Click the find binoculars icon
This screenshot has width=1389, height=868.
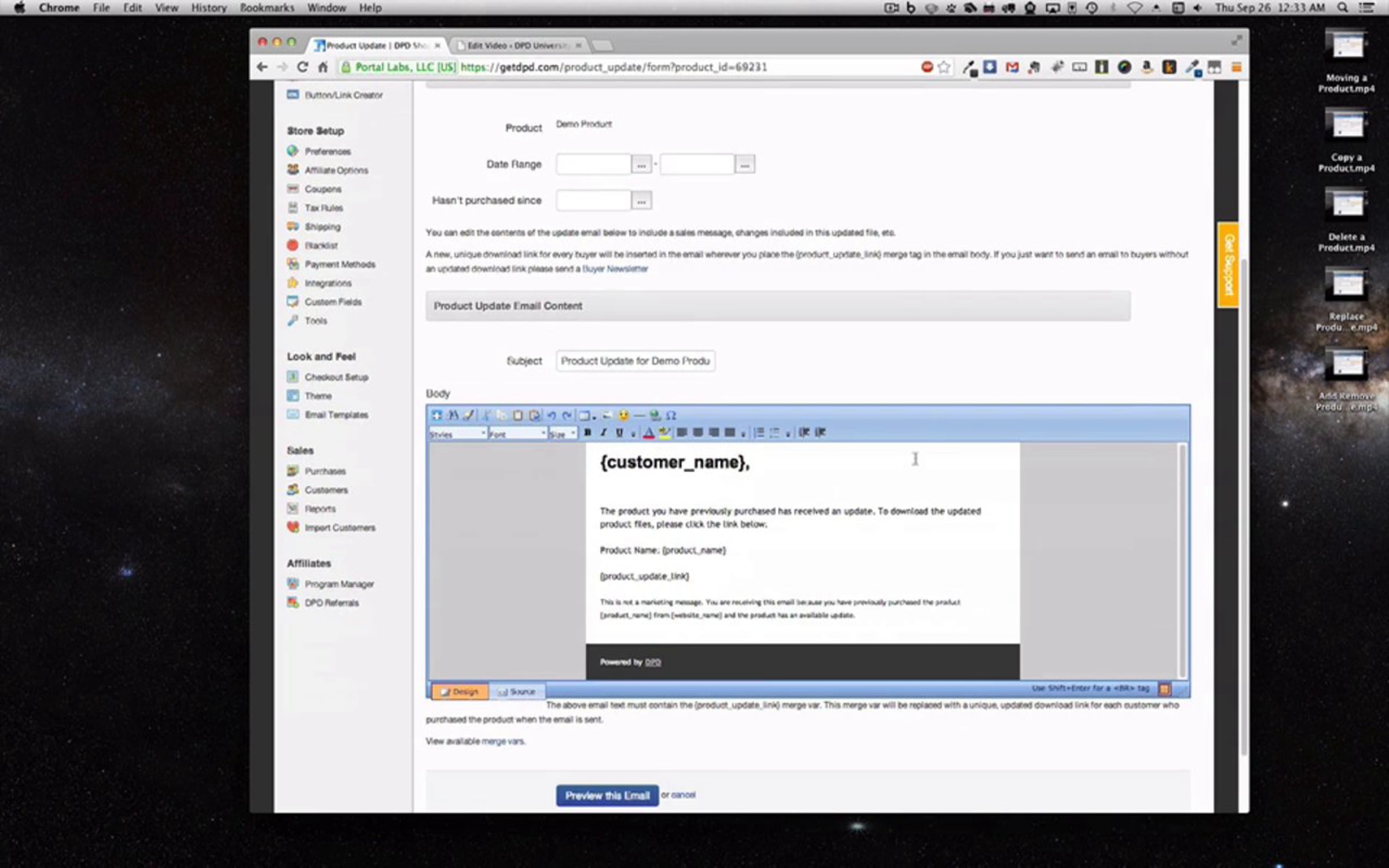453,415
